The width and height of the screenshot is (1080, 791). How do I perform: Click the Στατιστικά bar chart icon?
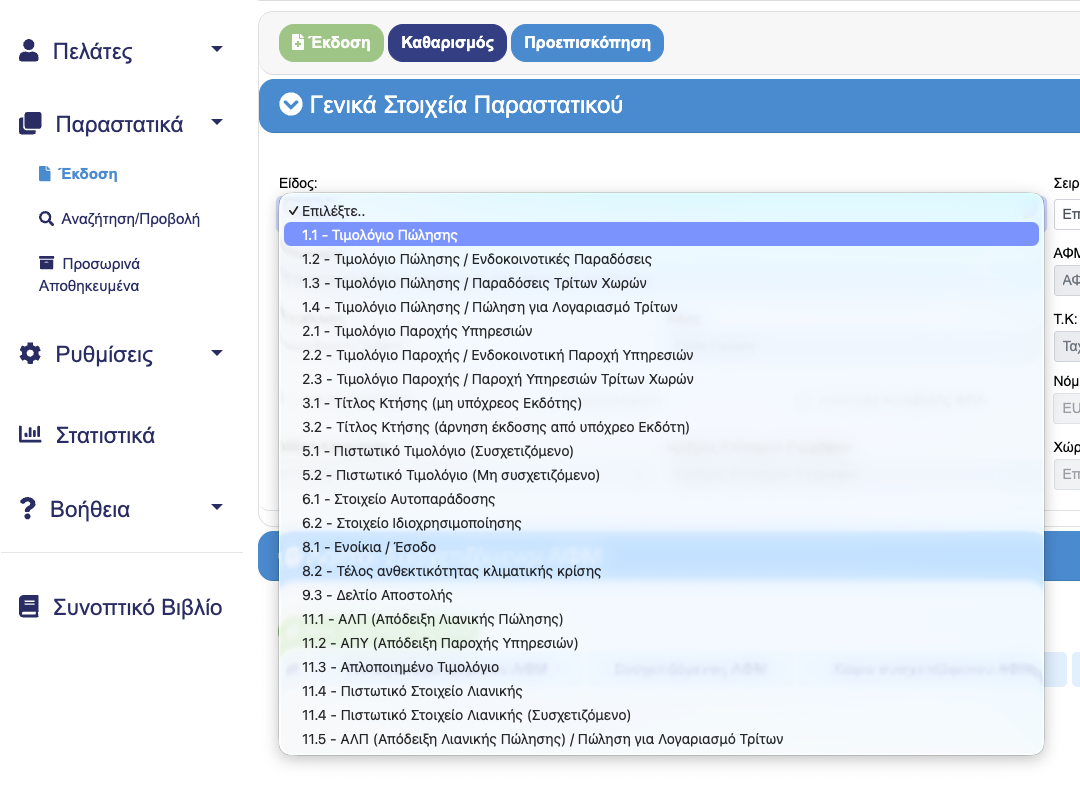point(30,435)
